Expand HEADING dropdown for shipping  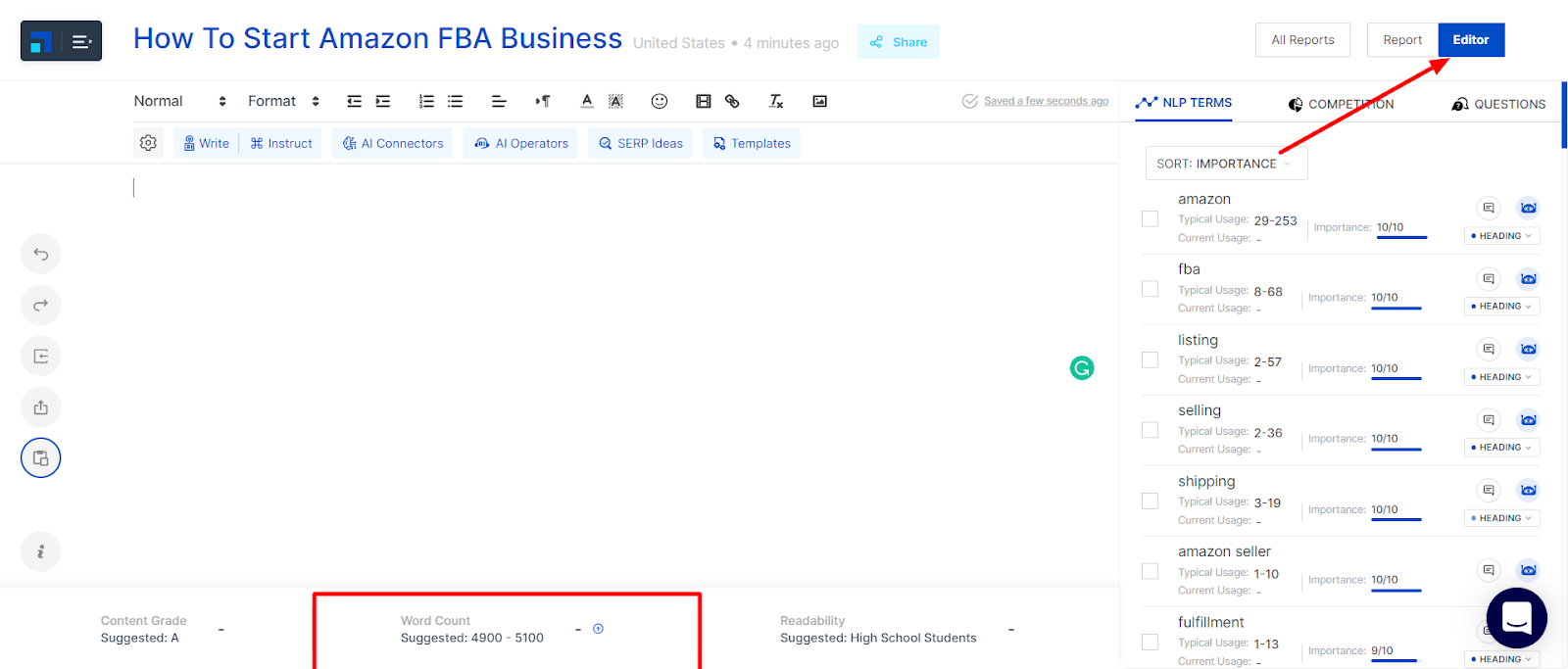tap(1502, 518)
